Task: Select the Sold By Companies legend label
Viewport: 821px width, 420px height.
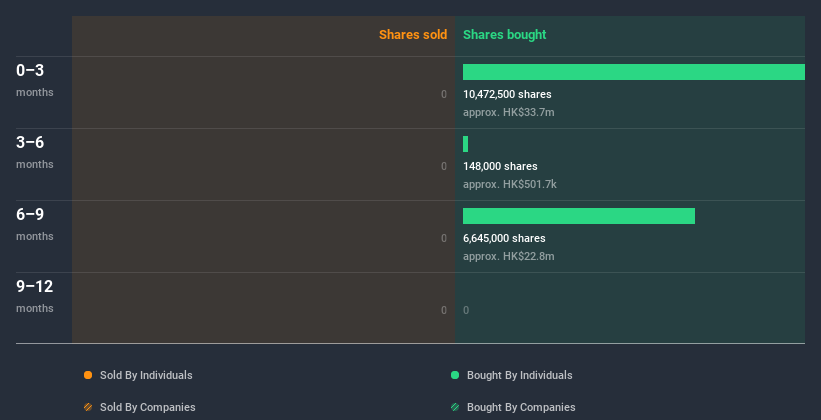Action: coord(148,407)
